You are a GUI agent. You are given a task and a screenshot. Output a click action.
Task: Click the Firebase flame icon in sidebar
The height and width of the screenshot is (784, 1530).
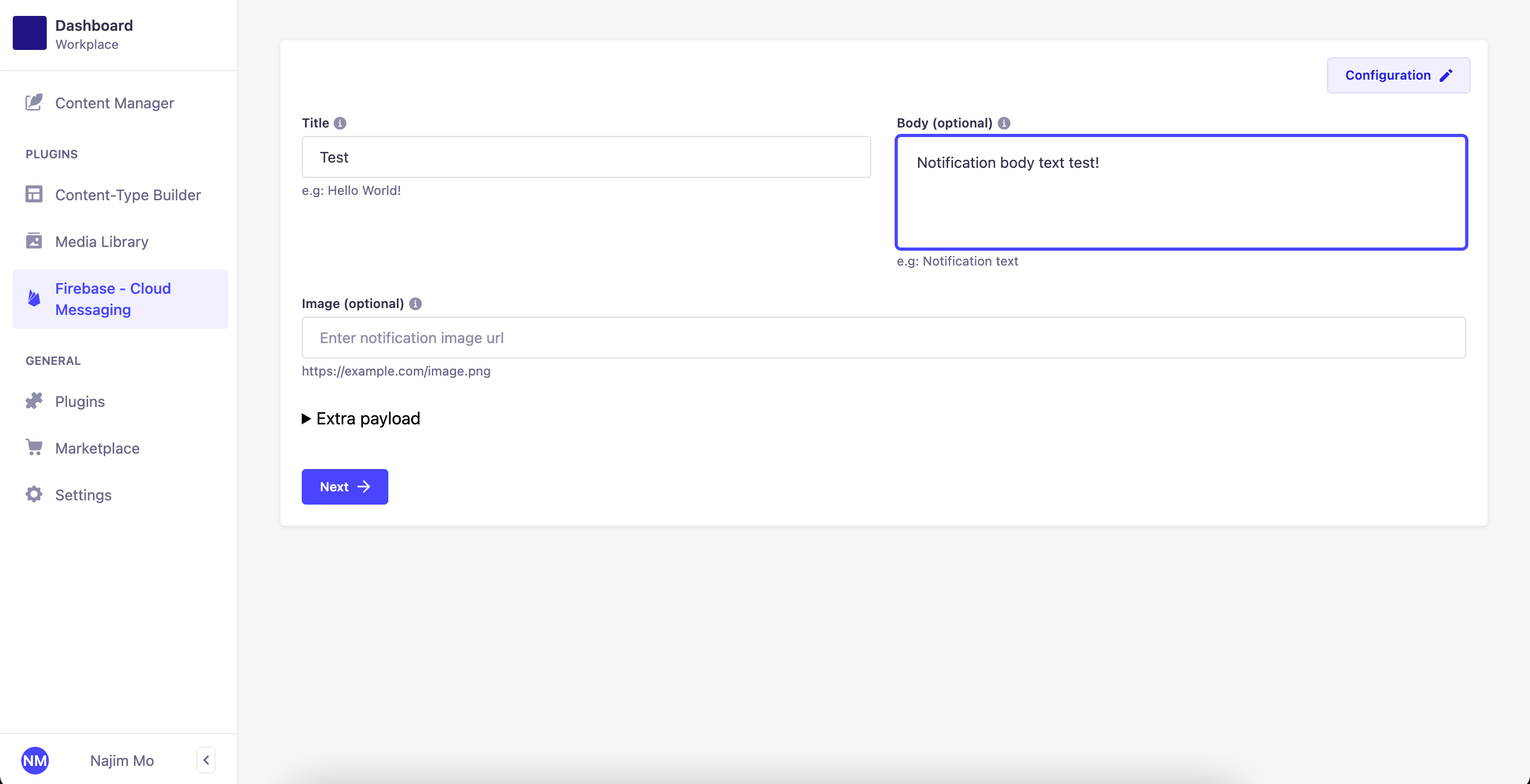tap(34, 298)
